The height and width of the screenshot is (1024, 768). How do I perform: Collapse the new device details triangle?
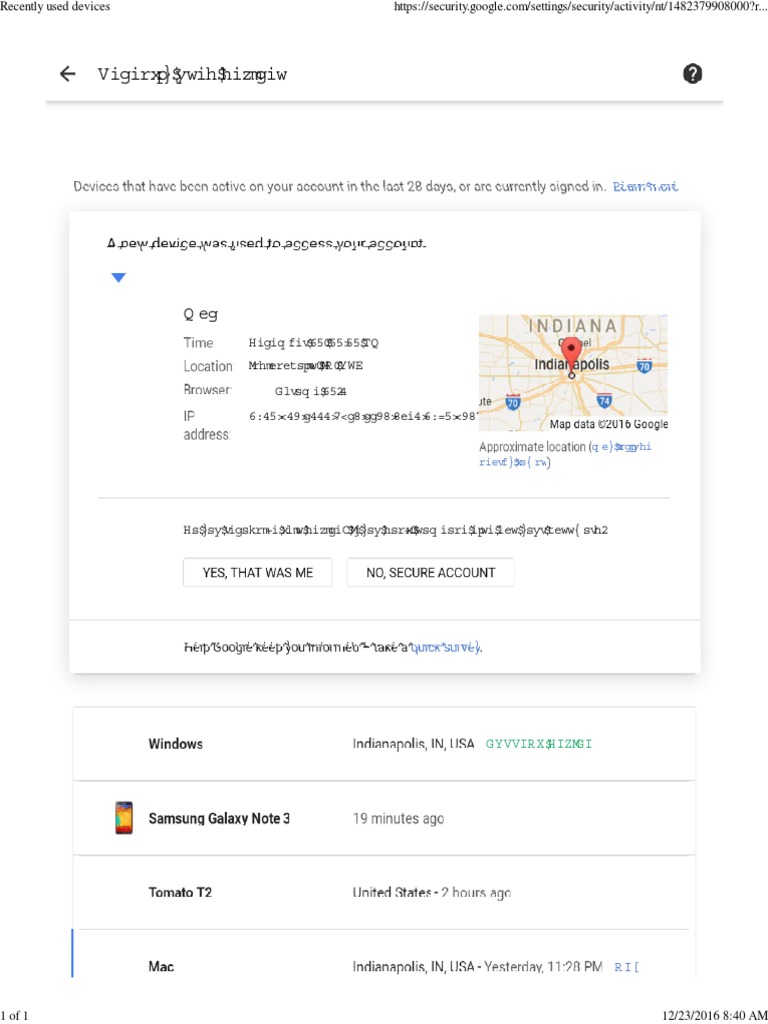pos(118,278)
